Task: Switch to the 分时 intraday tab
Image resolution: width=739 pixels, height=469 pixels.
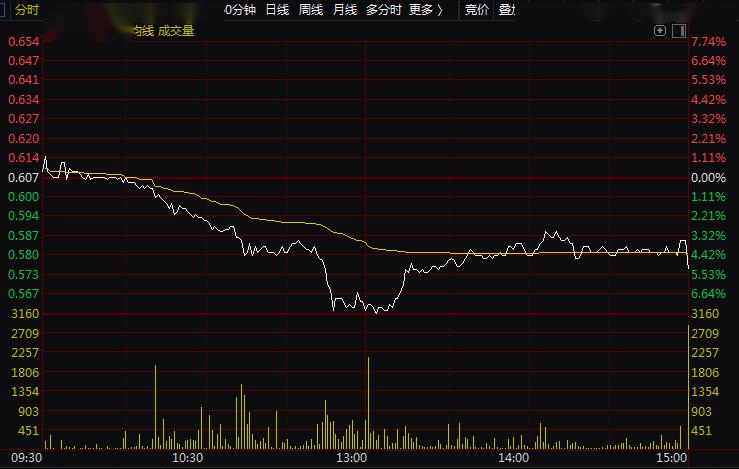Action: 27,10
